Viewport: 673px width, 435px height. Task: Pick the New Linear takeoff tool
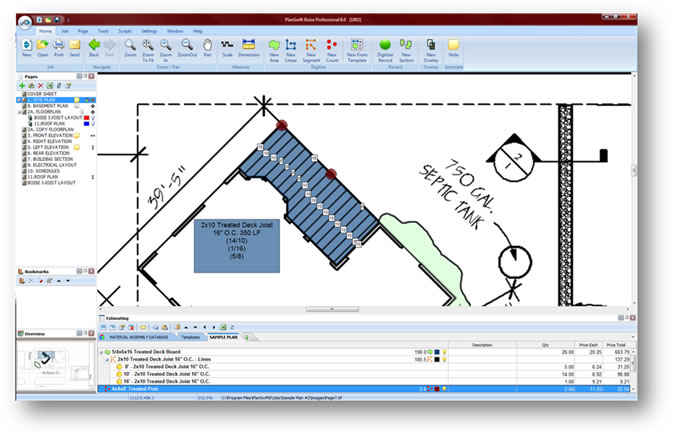[291, 46]
